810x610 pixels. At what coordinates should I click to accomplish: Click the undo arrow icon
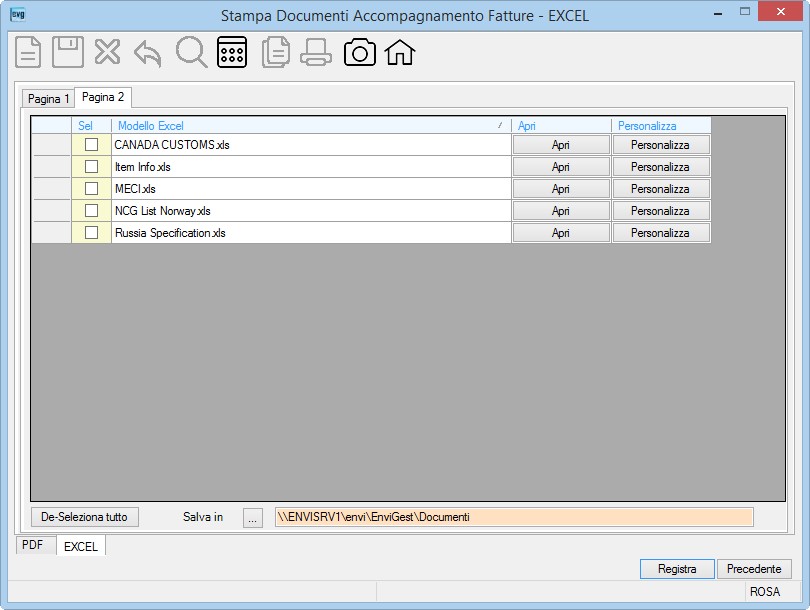148,54
